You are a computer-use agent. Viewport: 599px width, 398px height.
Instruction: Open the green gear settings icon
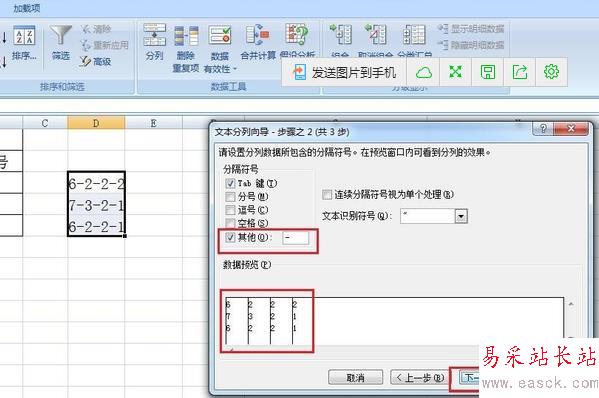tap(551, 71)
